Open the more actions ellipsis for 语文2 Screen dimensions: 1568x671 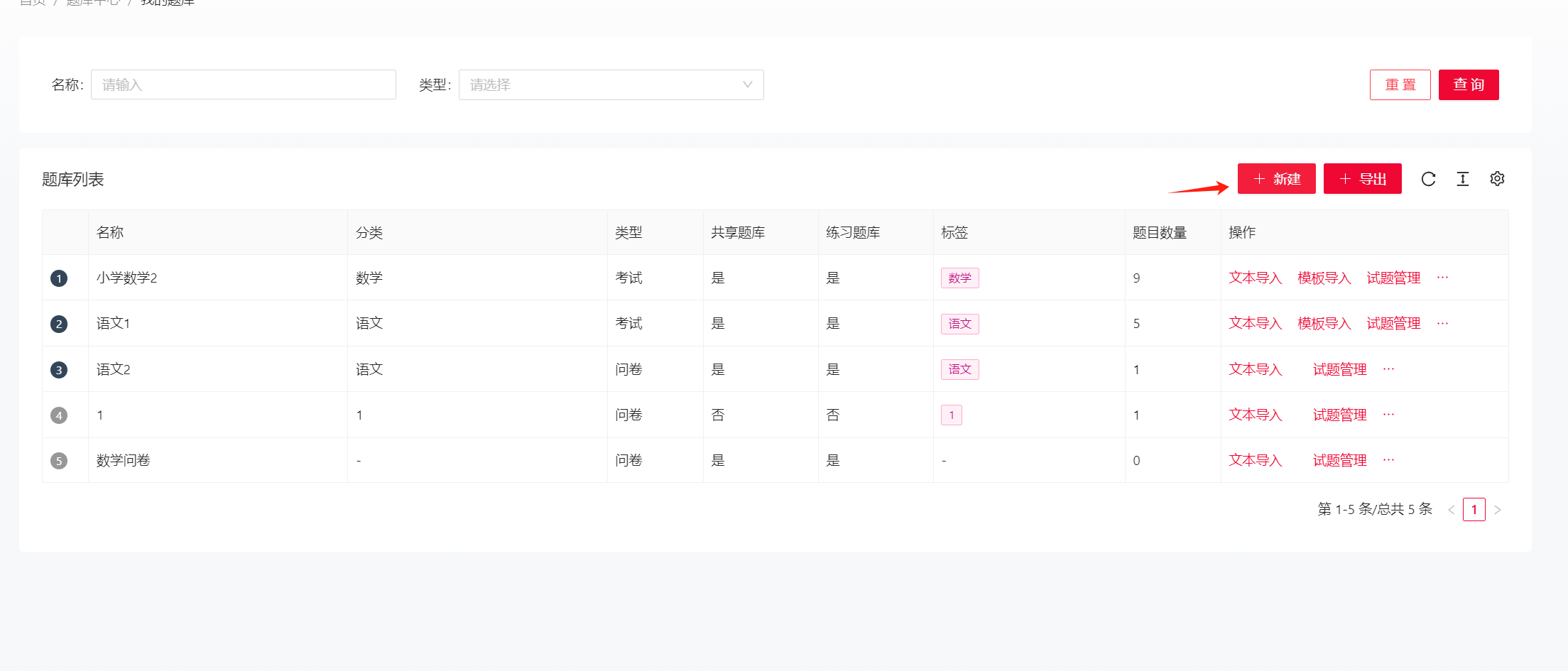click(x=1388, y=369)
